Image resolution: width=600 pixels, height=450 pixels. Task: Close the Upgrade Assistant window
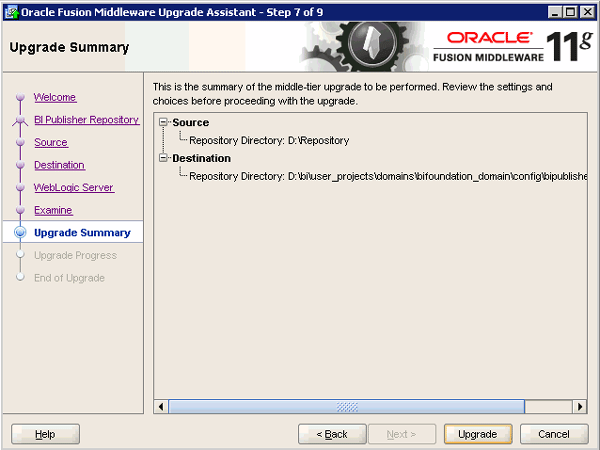[x=587, y=12]
